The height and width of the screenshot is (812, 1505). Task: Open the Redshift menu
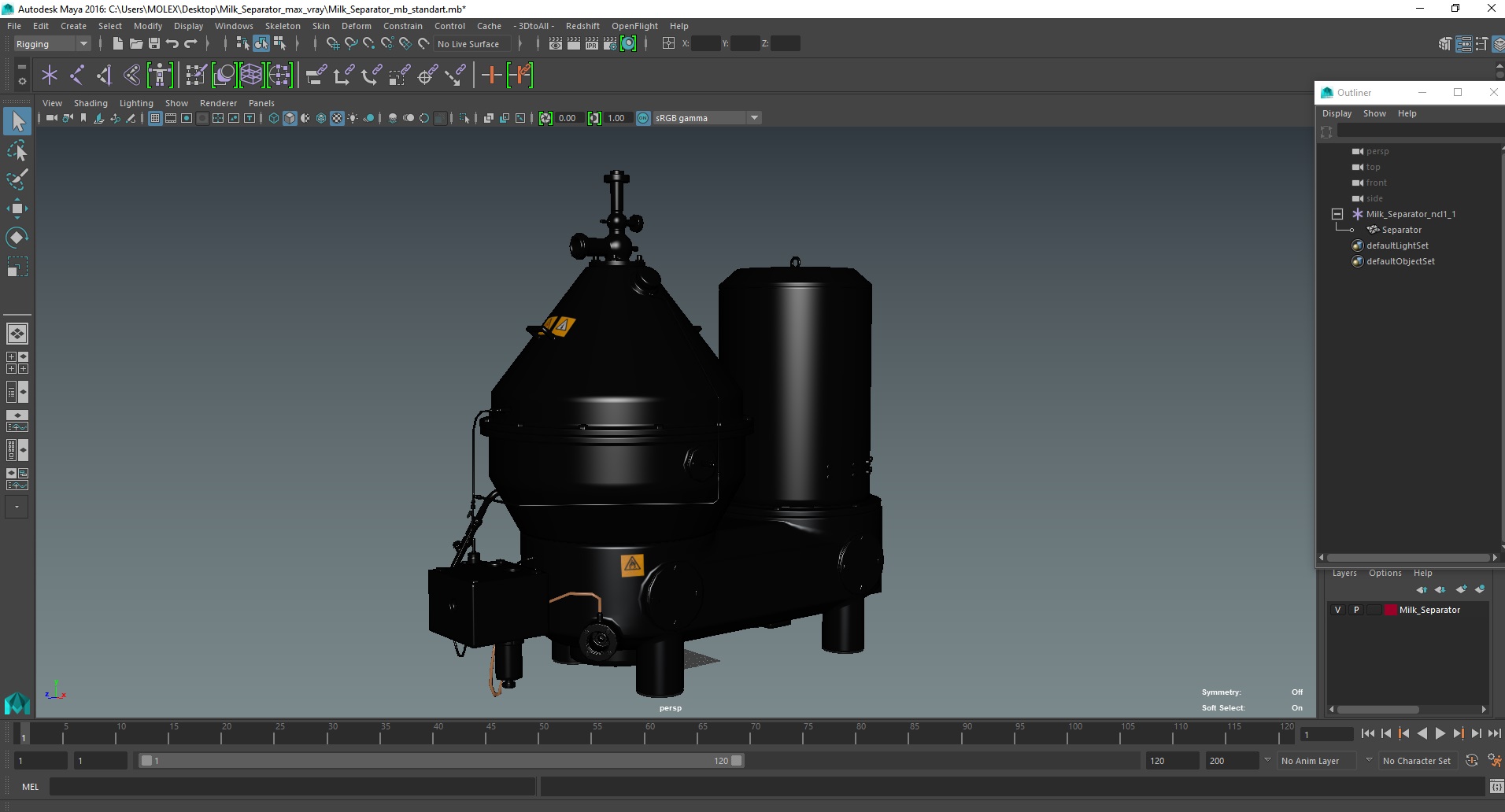[x=582, y=26]
